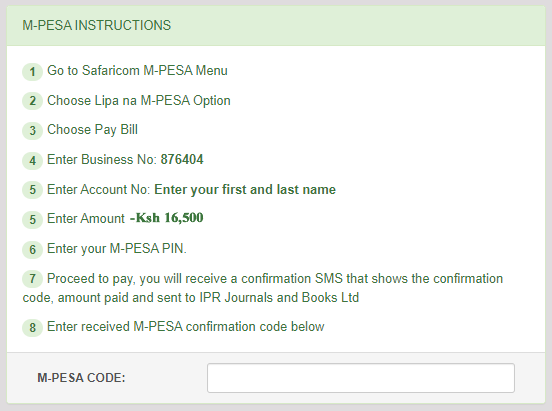Click the Choose Pay Bill text
The height and width of the screenshot is (411, 552).
point(92,130)
